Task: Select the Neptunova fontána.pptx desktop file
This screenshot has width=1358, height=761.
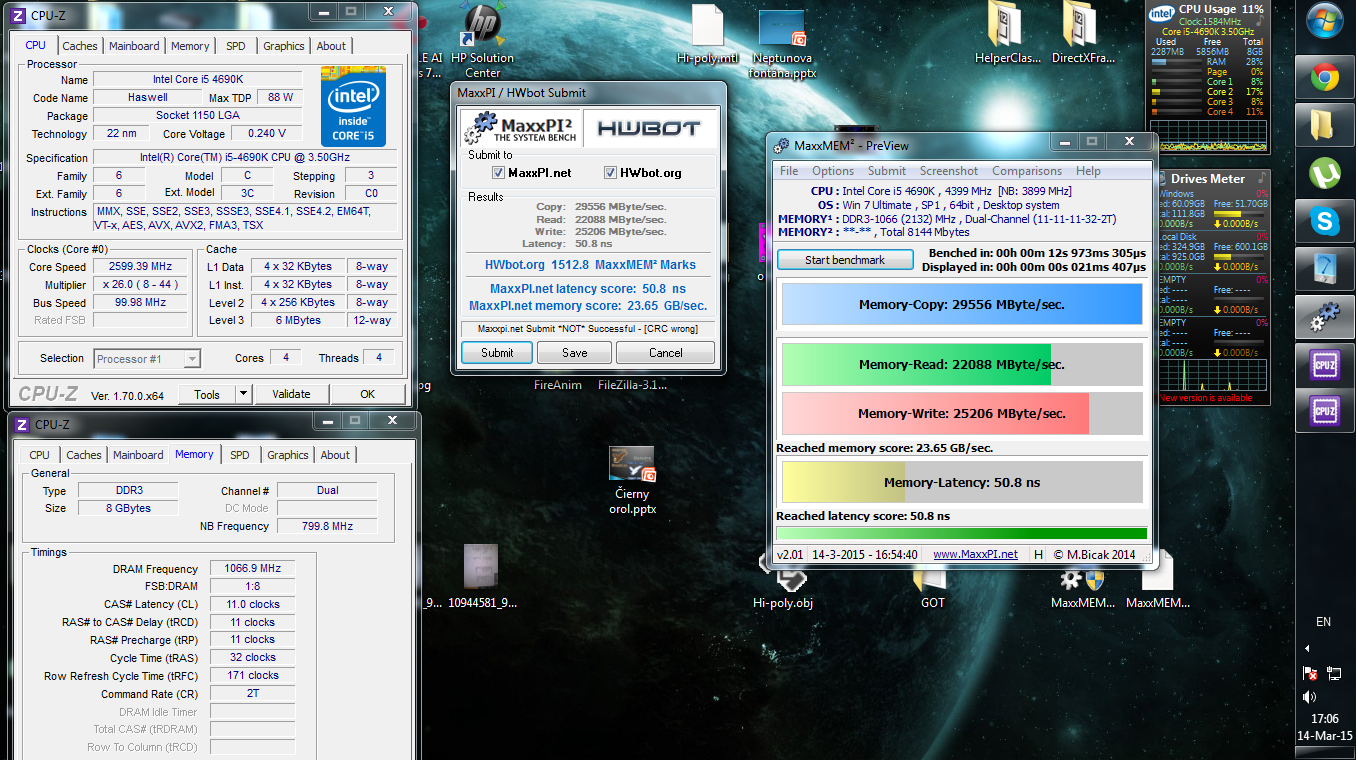Action: coord(781,45)
